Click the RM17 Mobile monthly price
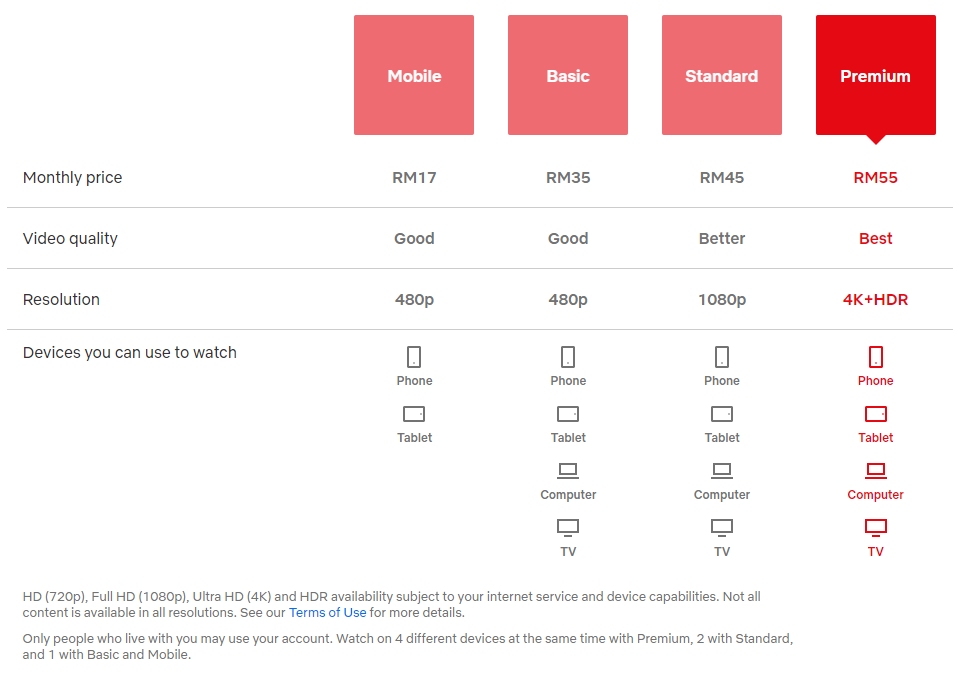The height and width of the screenshot is (676, 974). (x=414, y=178)
